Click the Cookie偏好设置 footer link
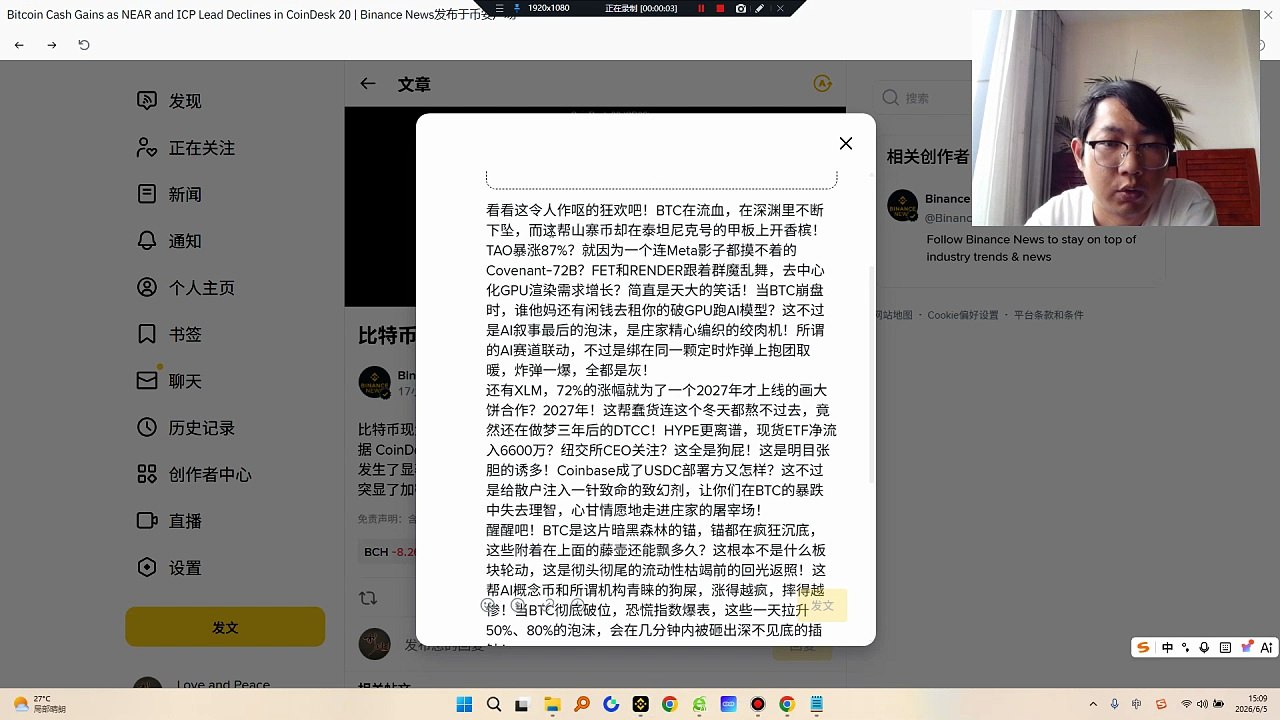 (963, 315)
